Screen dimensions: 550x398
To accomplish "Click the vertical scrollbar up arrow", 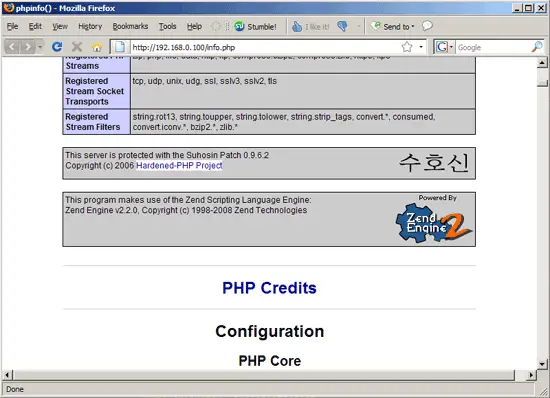I will click(x=542, y=62).
